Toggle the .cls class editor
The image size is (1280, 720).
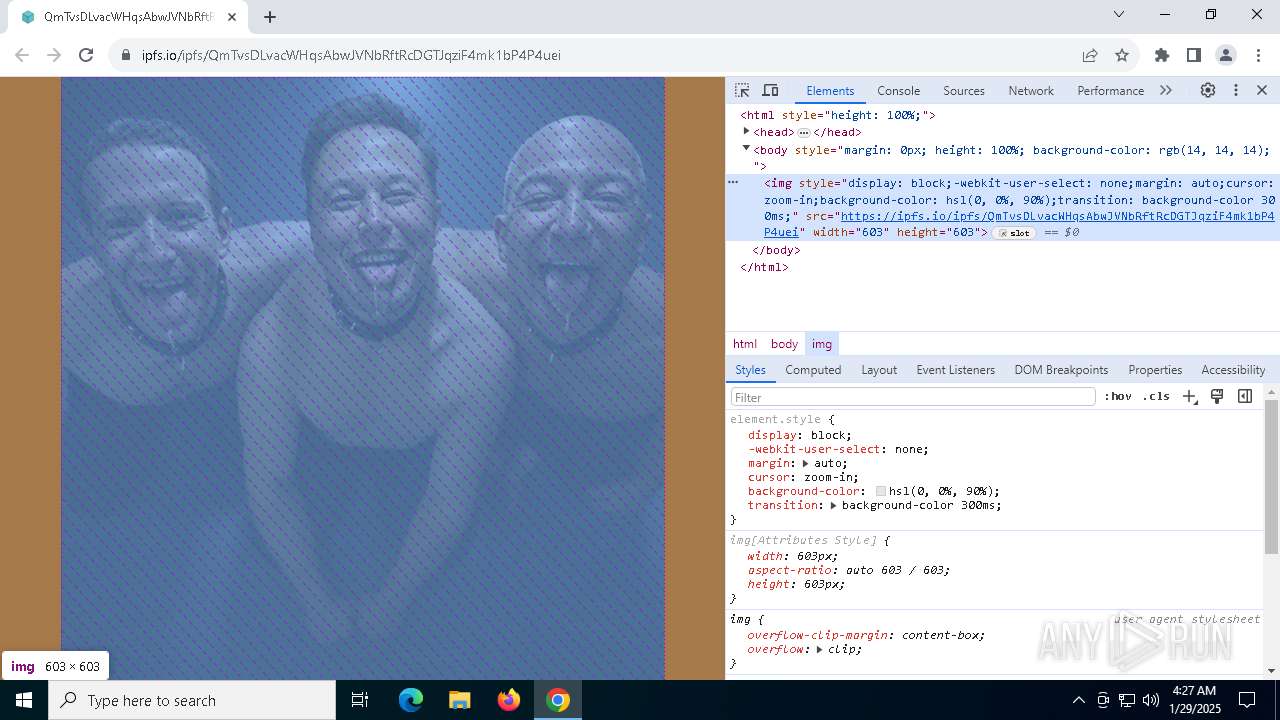(1156, 397)
